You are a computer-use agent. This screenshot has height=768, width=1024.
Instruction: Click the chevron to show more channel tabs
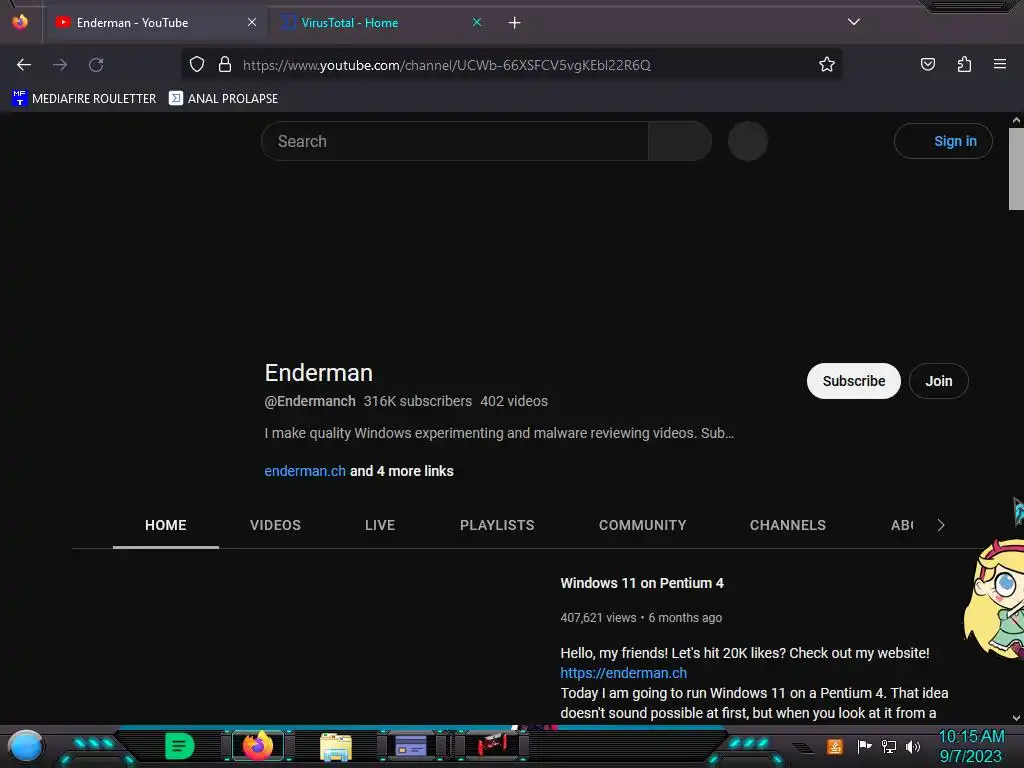point(940,525)
